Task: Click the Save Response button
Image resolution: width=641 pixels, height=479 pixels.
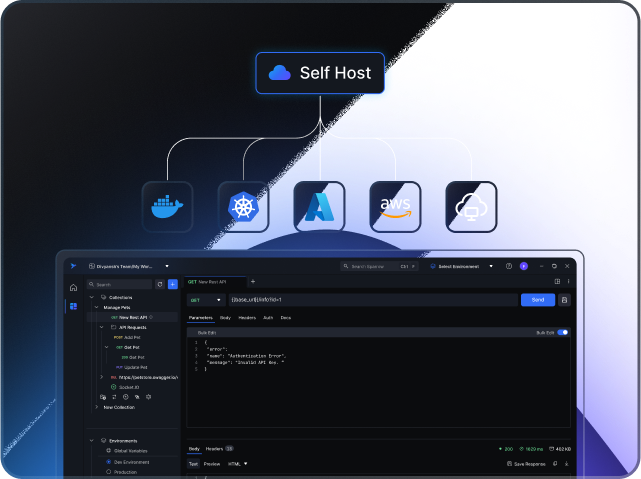Action: click(526, 464)
